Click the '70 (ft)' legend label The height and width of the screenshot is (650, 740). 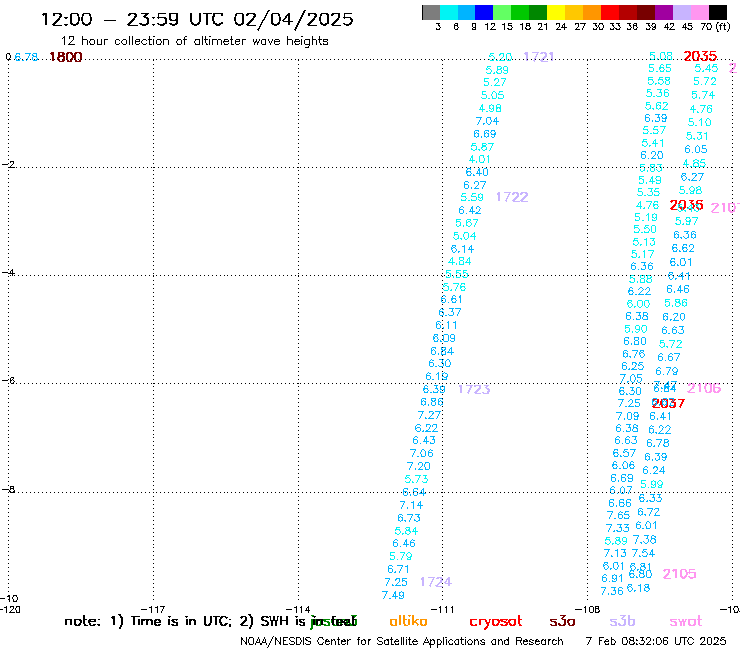tap(715, 27)
